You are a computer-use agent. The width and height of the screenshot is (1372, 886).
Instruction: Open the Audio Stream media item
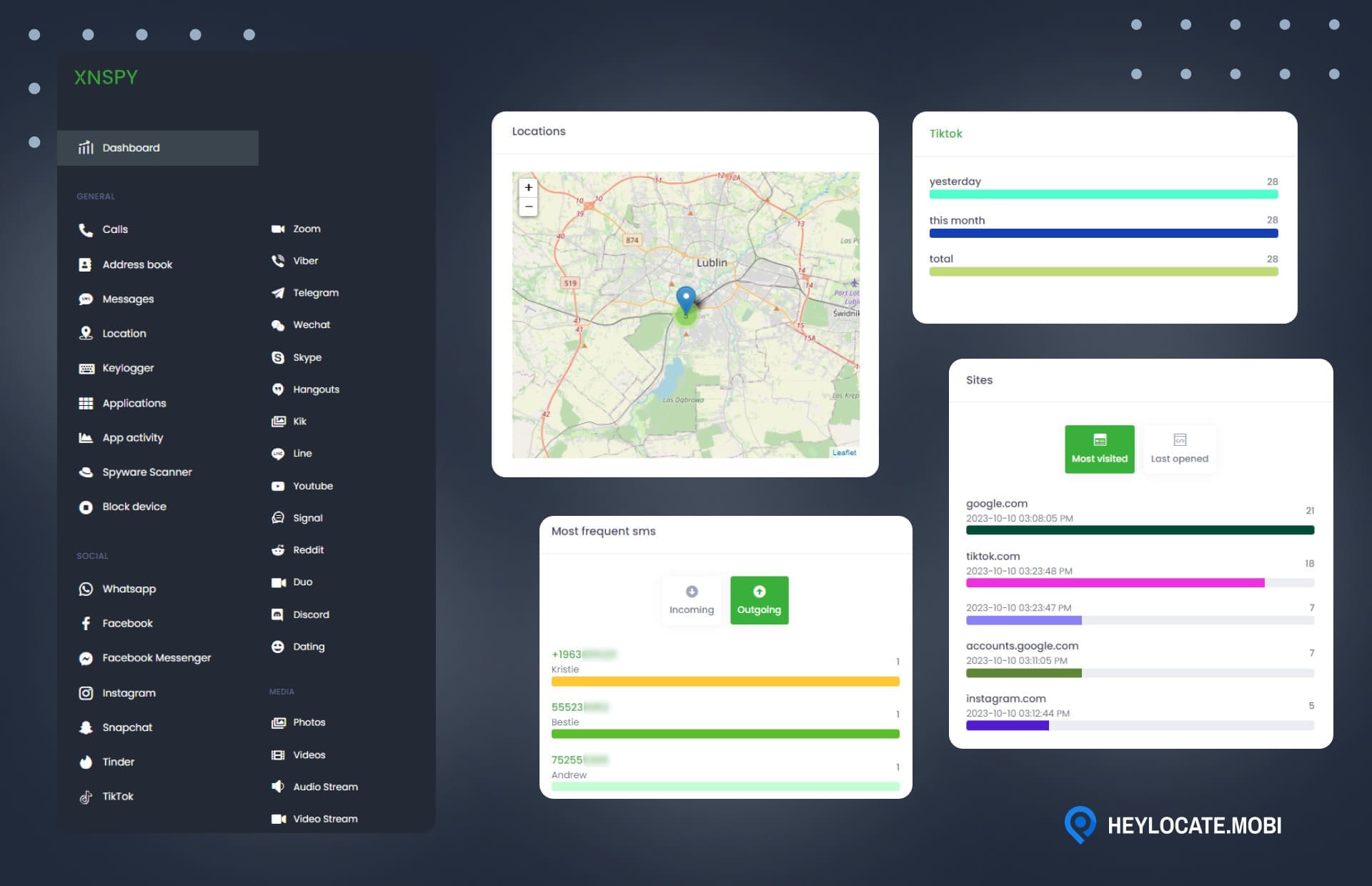point(314,787)
